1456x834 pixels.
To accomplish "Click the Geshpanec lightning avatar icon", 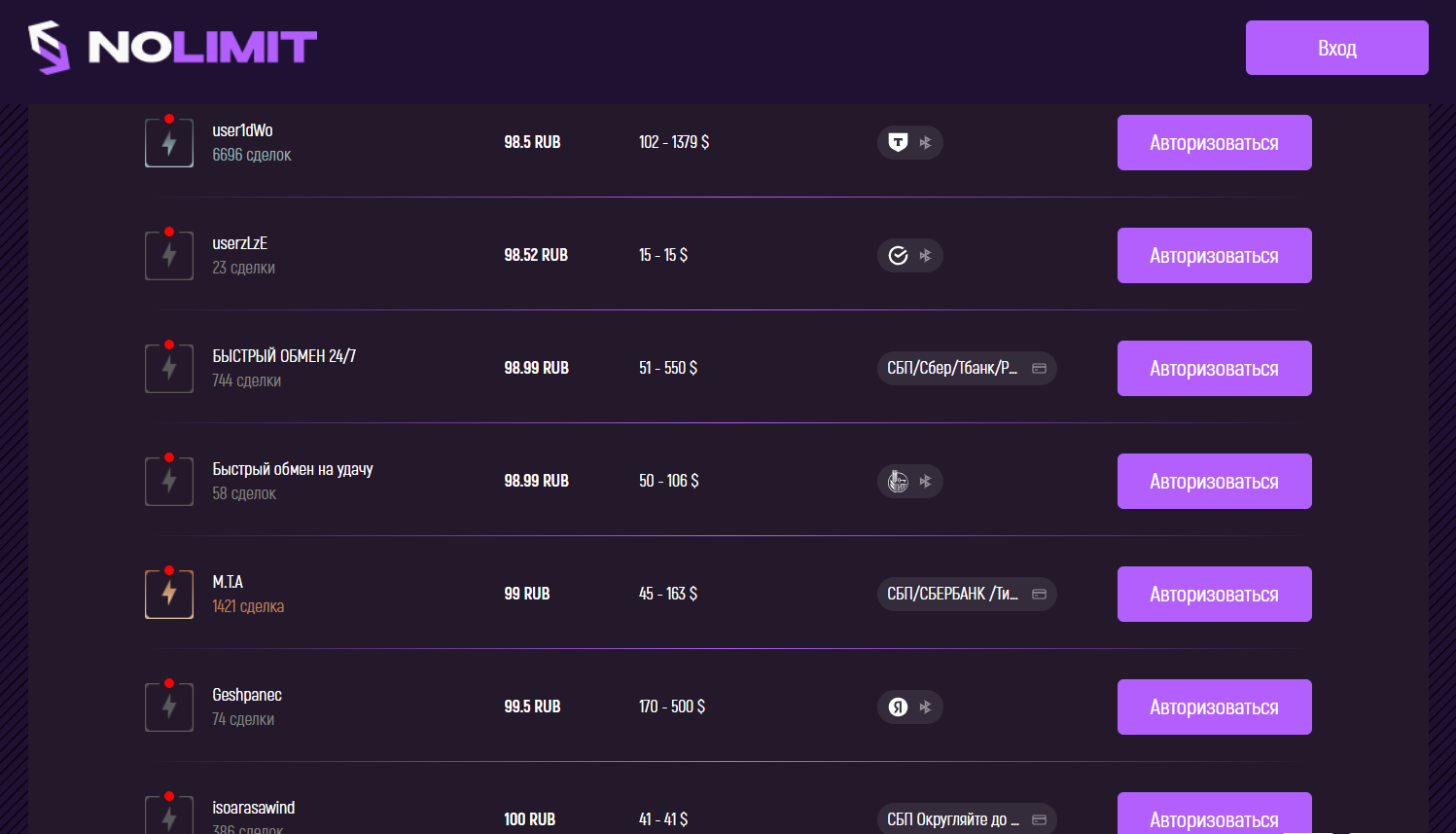I will [x=169, y=707].
